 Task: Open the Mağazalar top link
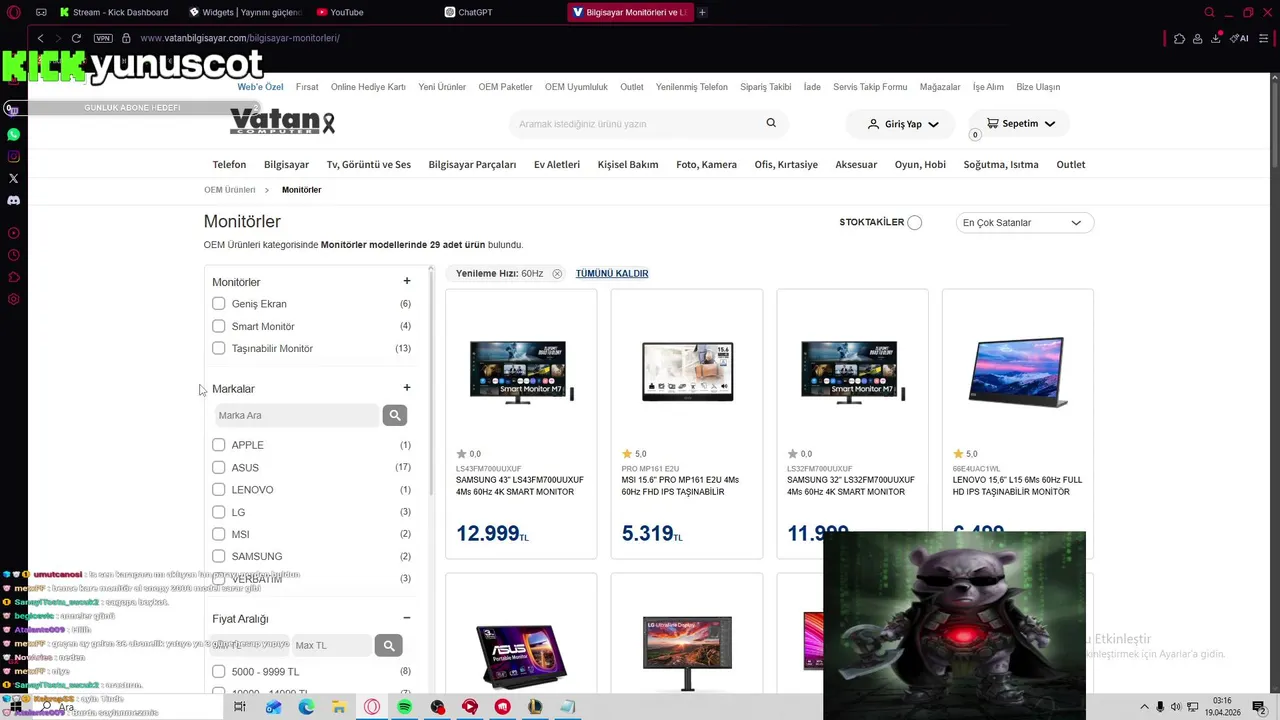pyautogui.click(x=940, y=87)
